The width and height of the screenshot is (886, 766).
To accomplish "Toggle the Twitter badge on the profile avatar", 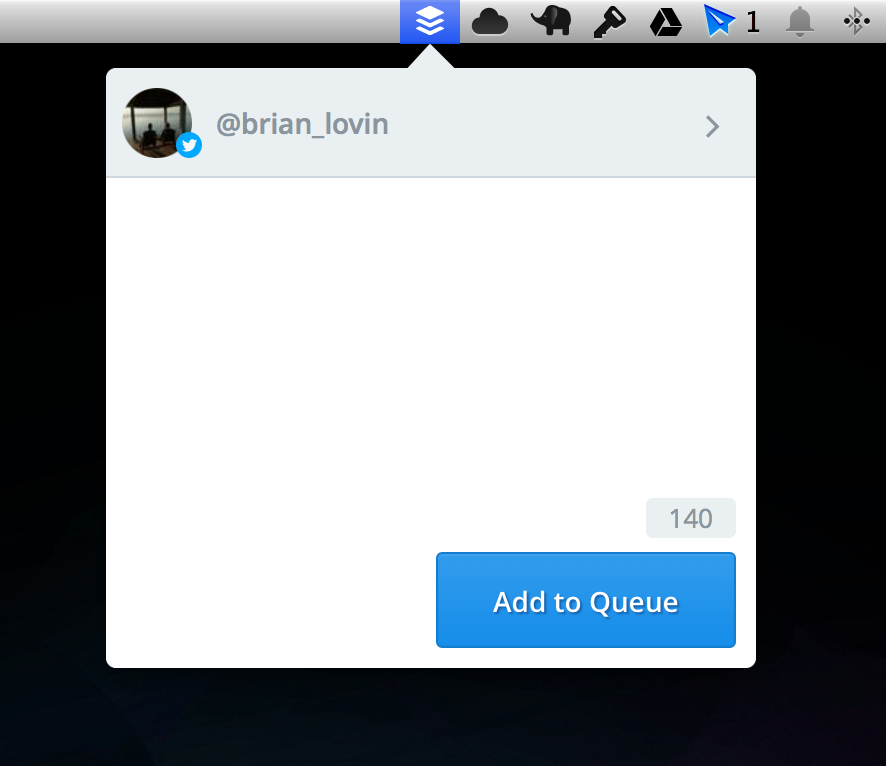I will click(x=189, y=145).
